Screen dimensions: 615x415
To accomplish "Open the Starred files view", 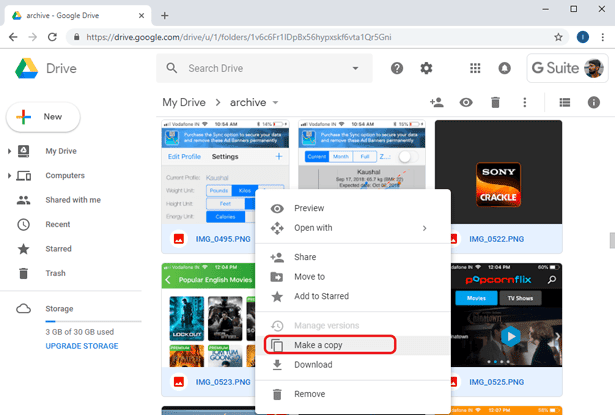I will pyautogui.click(x=58, y=249).
